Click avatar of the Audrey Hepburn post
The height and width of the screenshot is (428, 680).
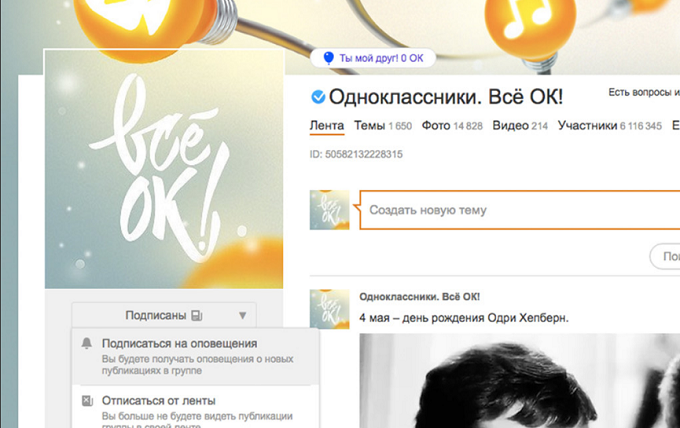click(x=330, y=309)
